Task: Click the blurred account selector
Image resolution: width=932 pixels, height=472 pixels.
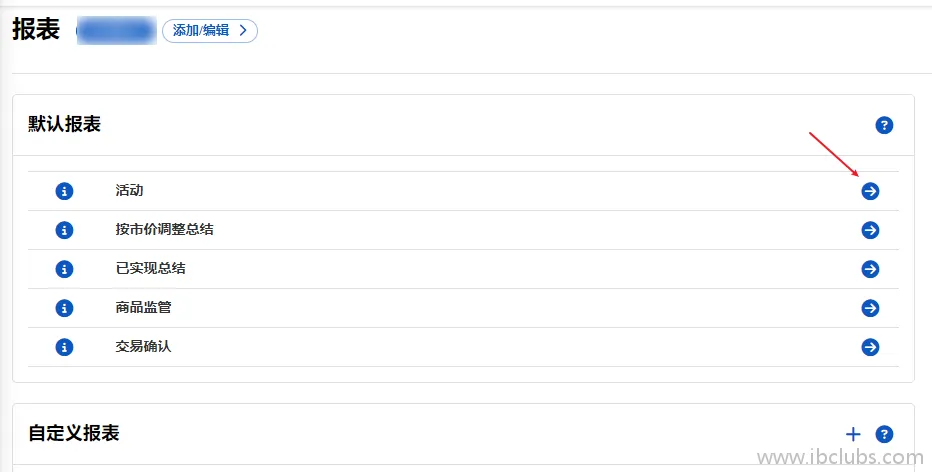Action: click(116, 32)
